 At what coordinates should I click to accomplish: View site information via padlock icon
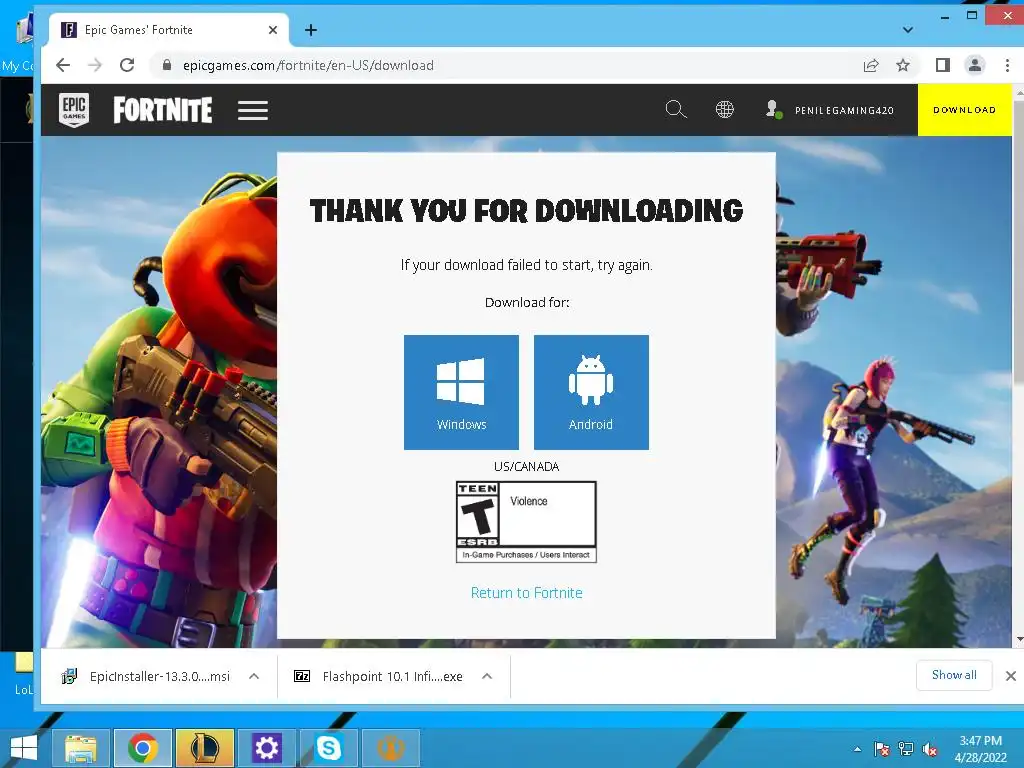[167, 65]
